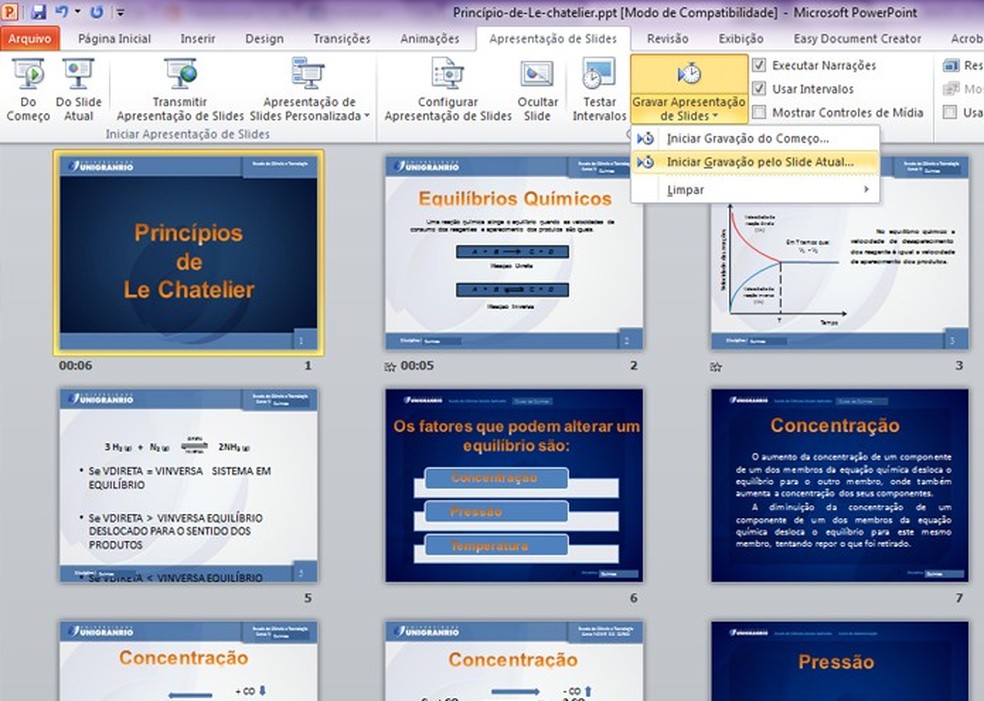This screenshot has width=984, height=701.
Task: Enable Mostrar Controles de Mídia checkbox
Action: 759,113
